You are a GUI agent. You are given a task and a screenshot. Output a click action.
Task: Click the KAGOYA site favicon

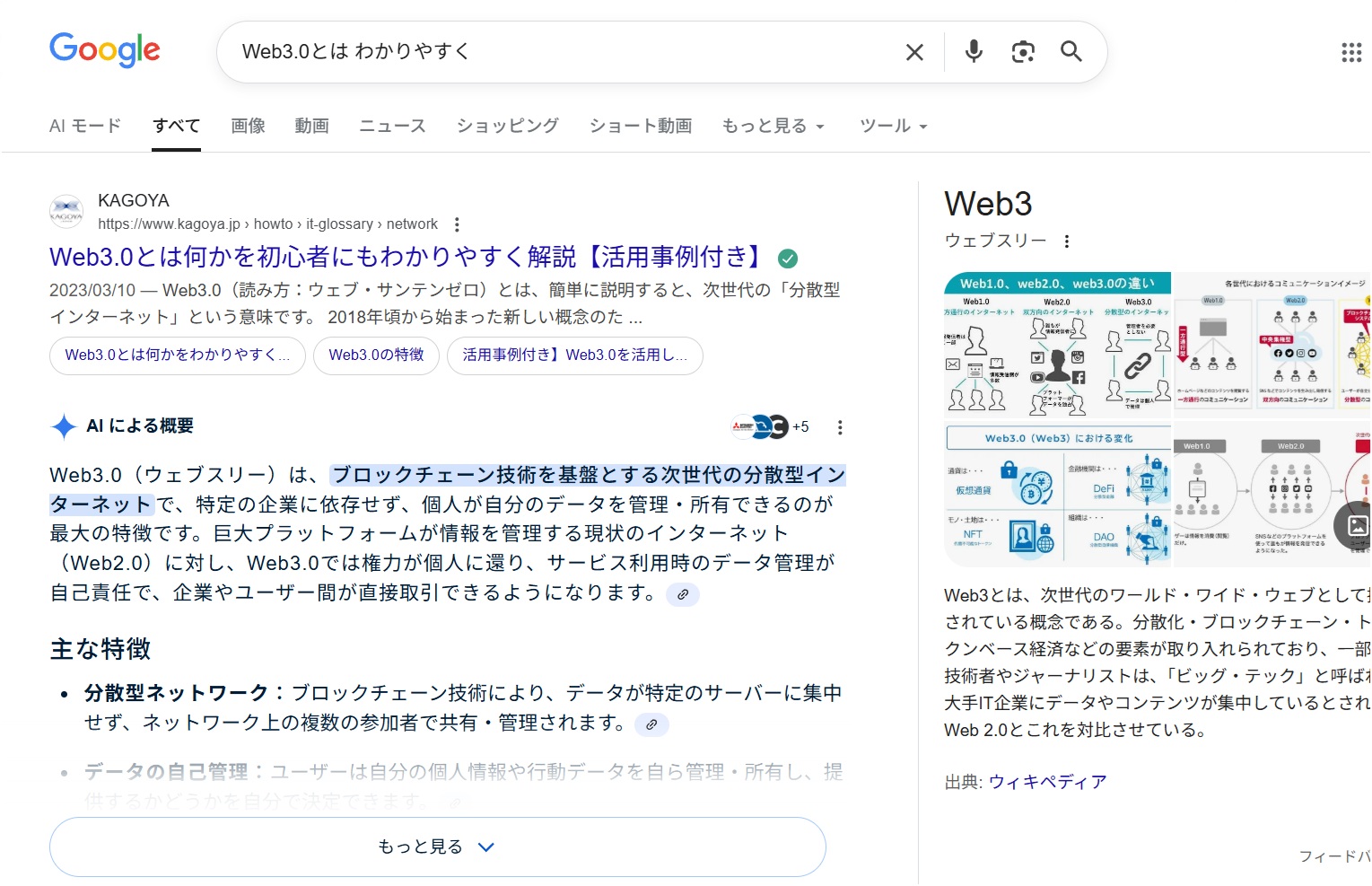pos(66,212)
